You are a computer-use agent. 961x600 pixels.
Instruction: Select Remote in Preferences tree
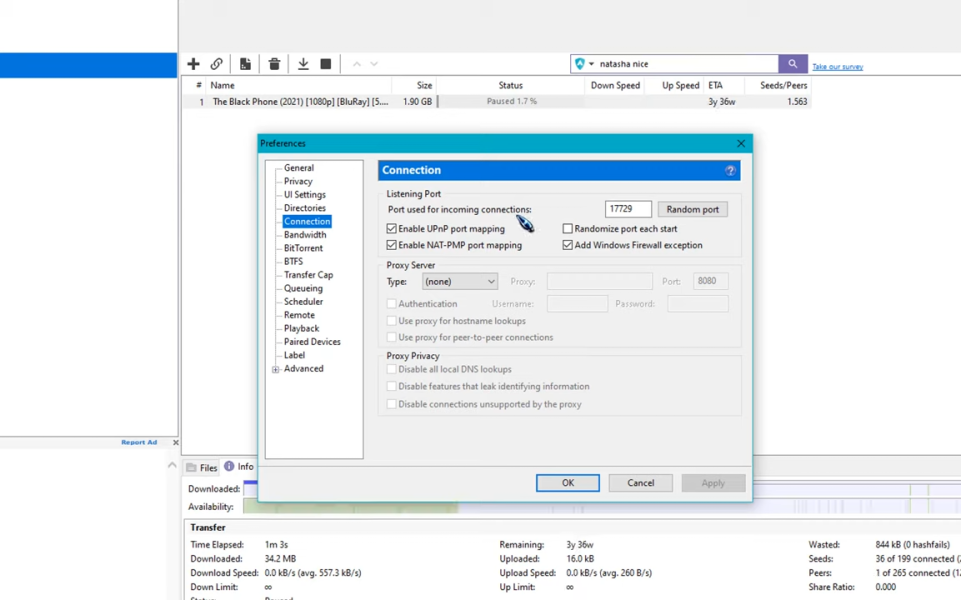(299, 315)
